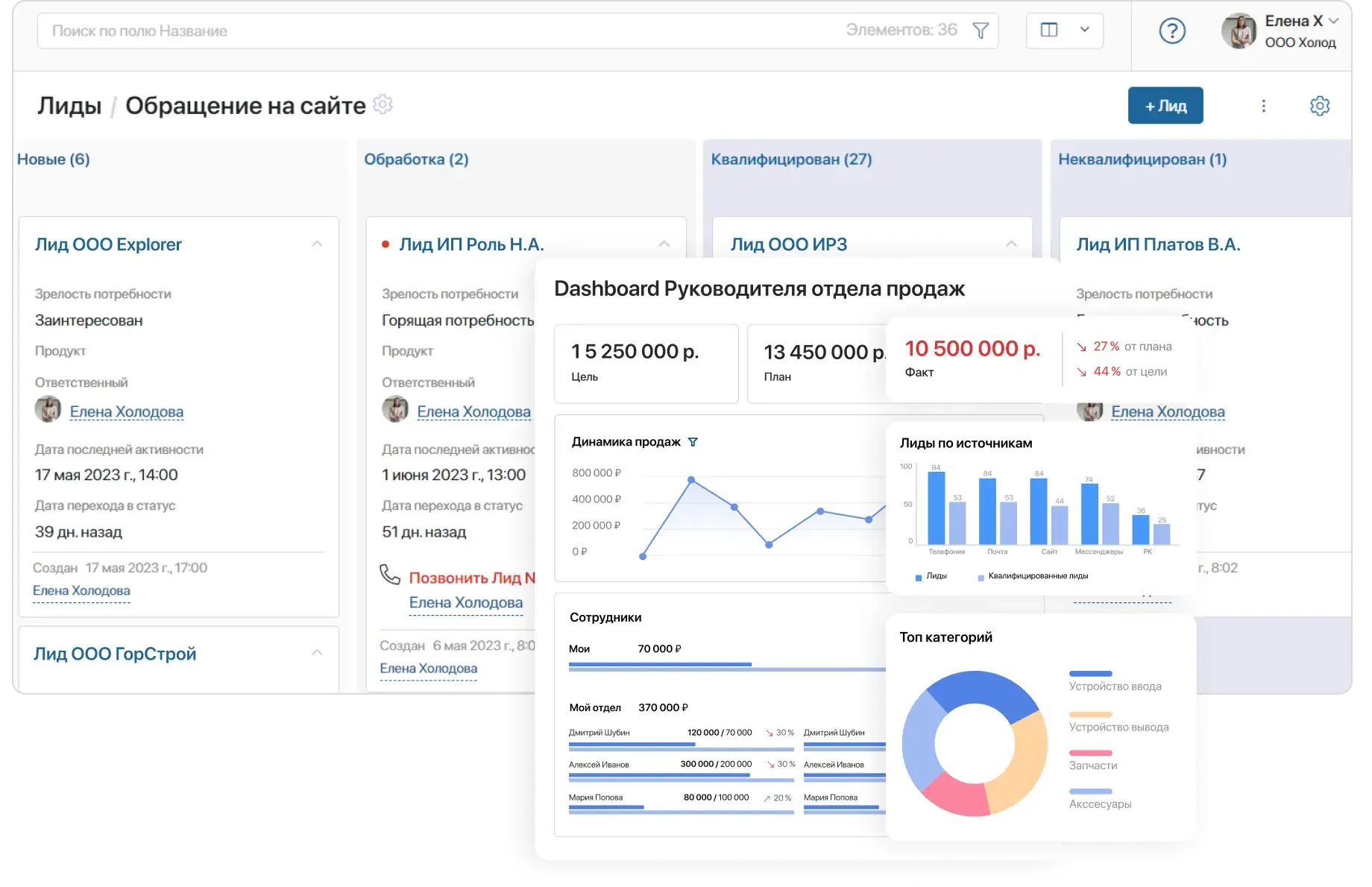Open the filter funnel in the search bar
This screenshot has width=1372, height=887.
click(x=979, y=31)
